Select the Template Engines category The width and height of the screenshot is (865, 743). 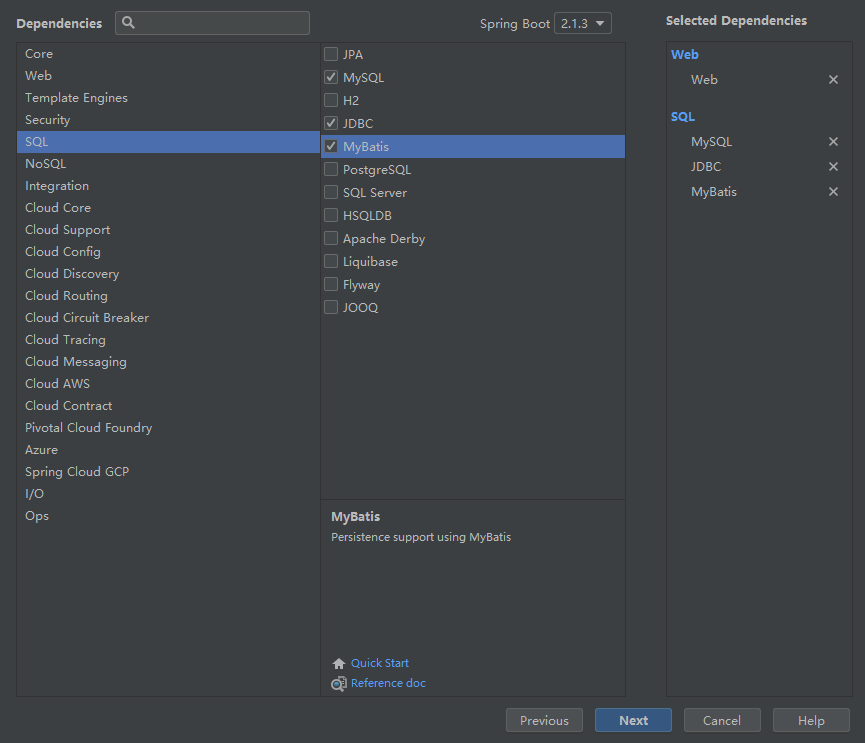tap(76, 98)
